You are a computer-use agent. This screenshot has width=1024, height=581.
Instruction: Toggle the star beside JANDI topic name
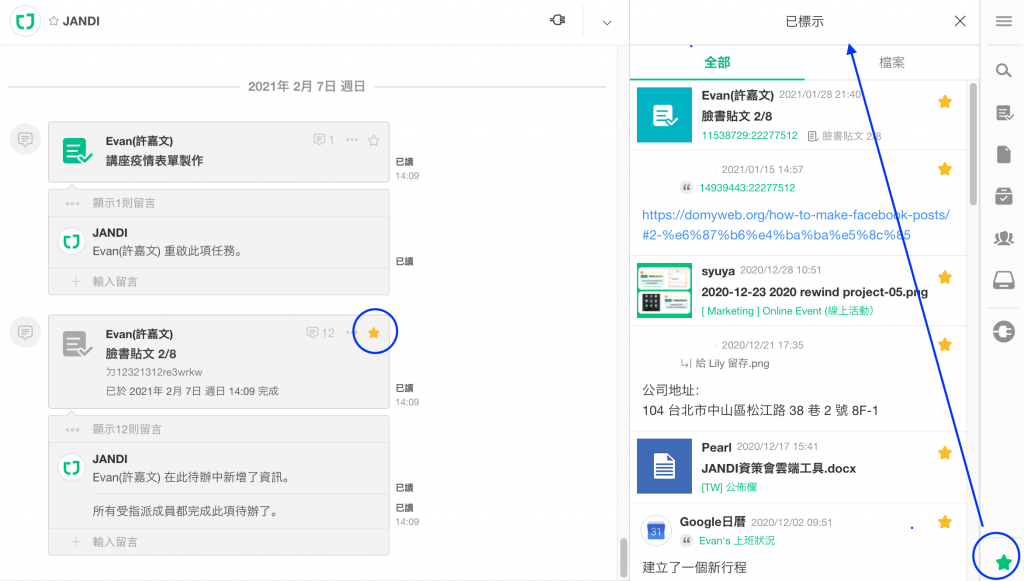point(54,21)
